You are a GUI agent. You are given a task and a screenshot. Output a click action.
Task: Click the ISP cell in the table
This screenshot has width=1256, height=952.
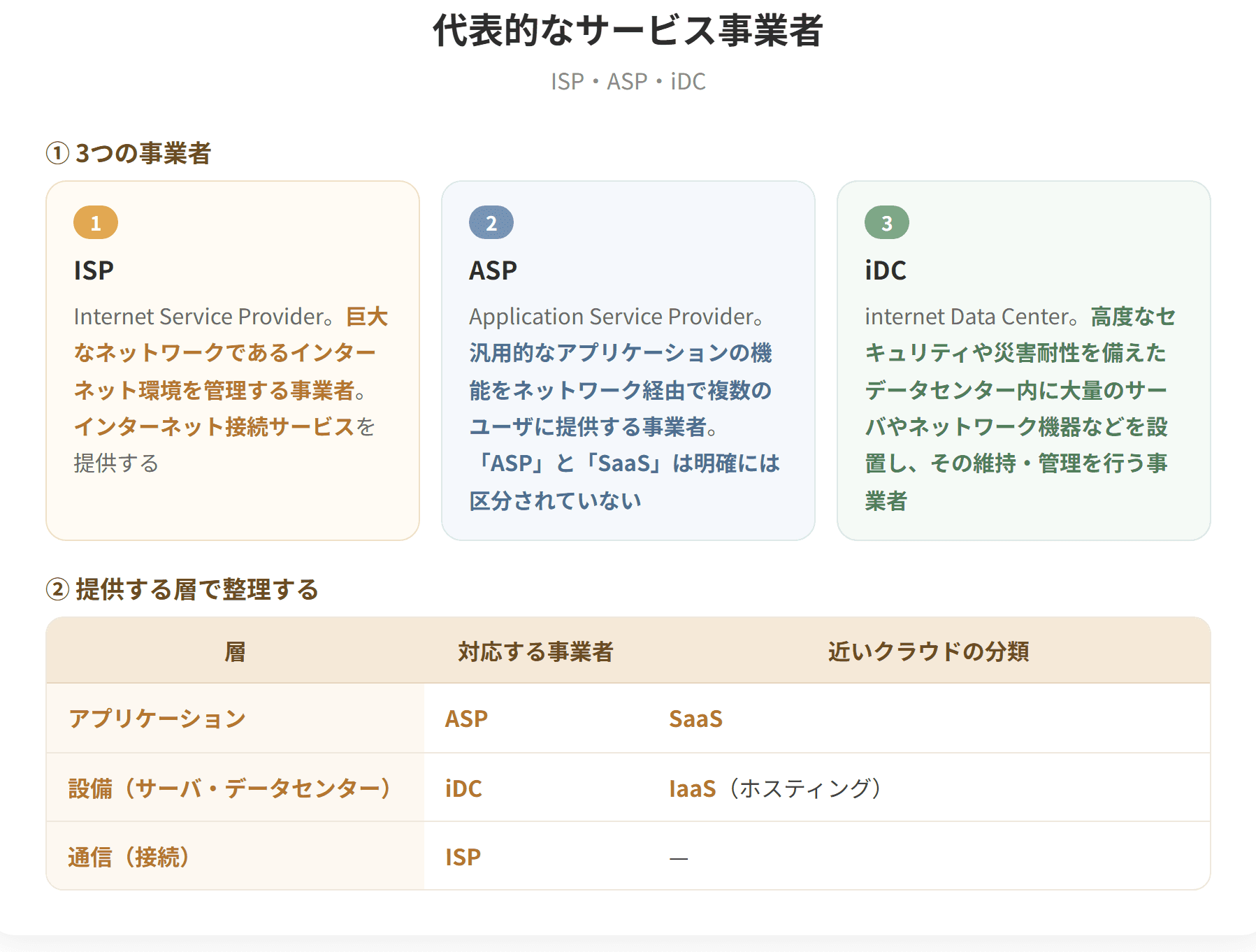tap(463, 857)
